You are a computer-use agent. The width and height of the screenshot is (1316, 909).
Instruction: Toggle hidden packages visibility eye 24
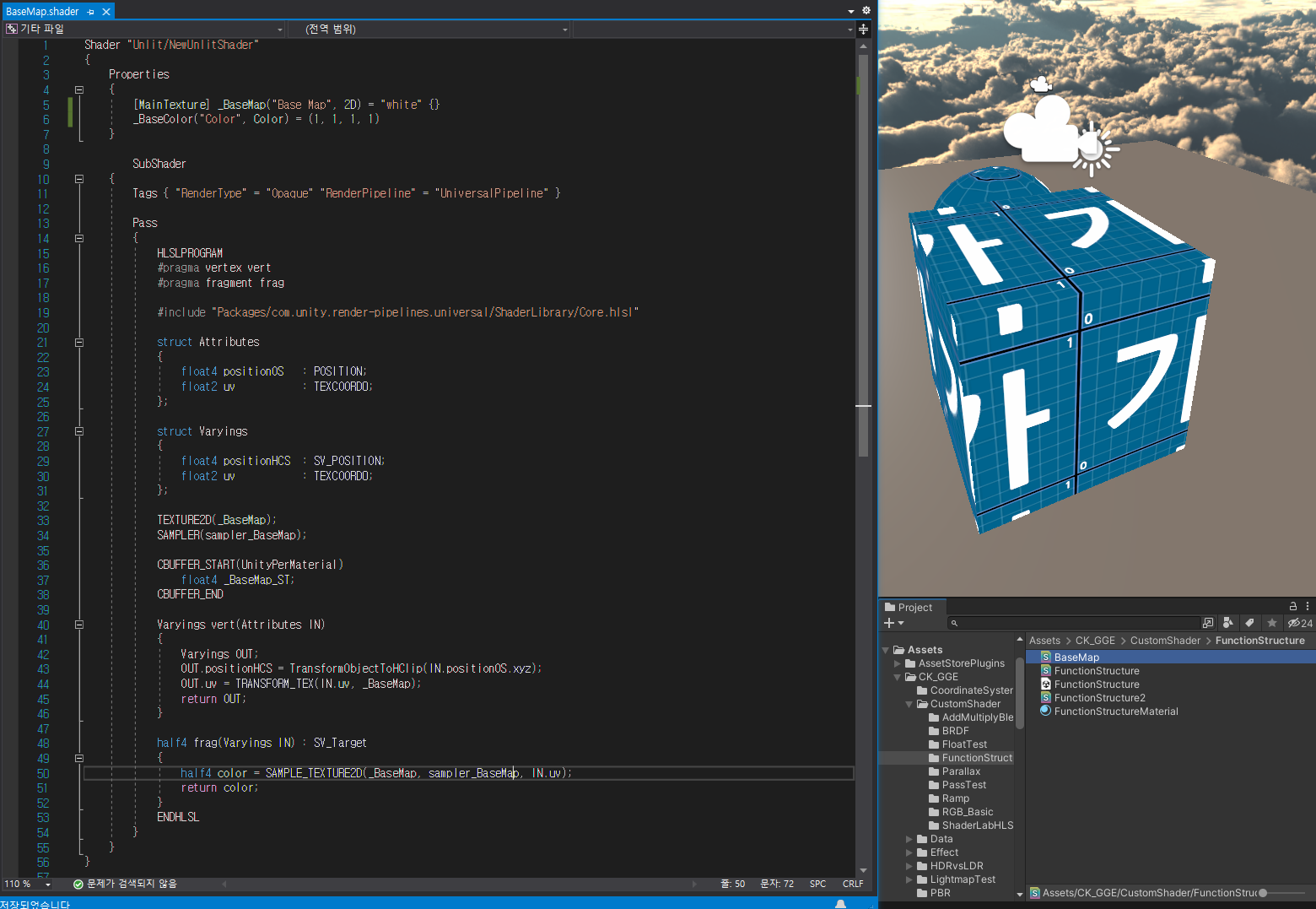point(1300,623)
